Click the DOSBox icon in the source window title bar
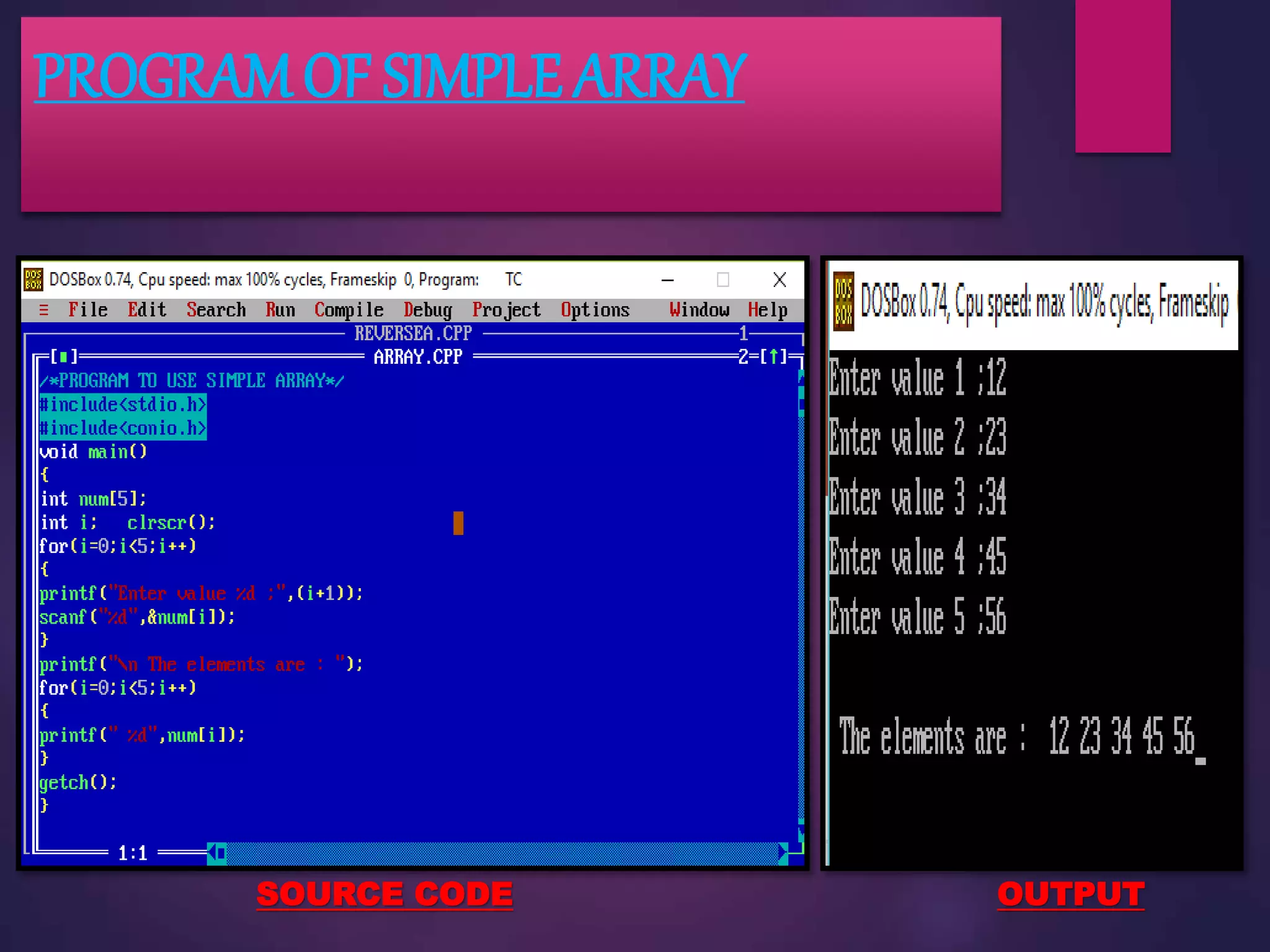The height and width of the screenshot is (952, 1270). click(x=33, y=280)
